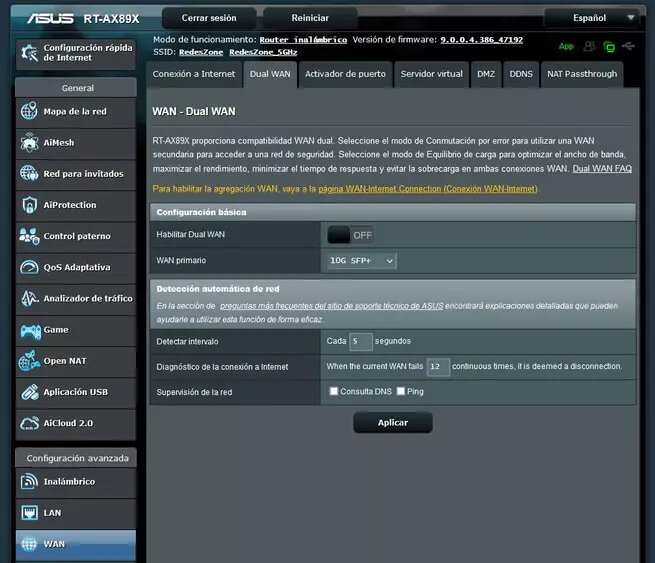Expand the WAN primario dropdown
This screenshot has width=655, height=563.
[x=361, y=261]
